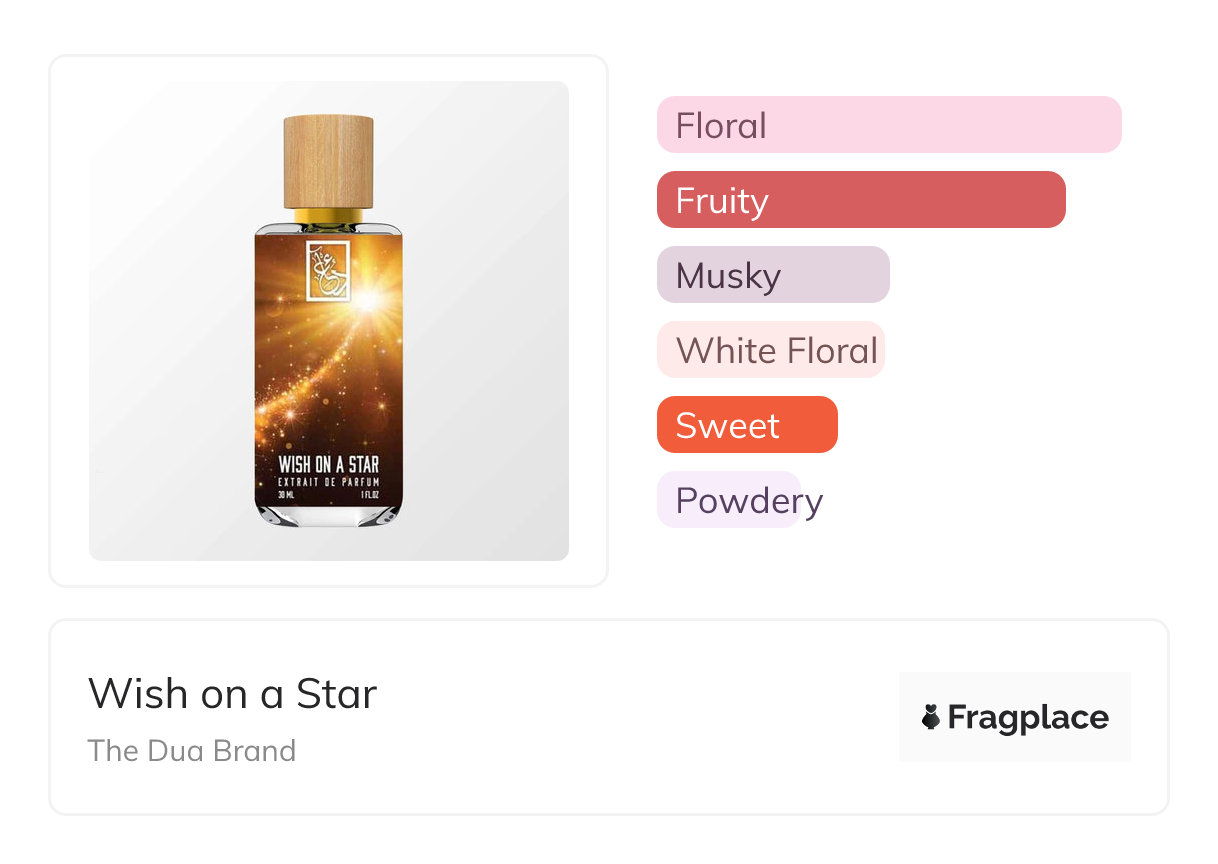Image resolution: width=1218 pixels, height=864 pixels.
Task: Click the bright starburst on the bottle label
Action: pyautogui.click(x=365, y=297)
